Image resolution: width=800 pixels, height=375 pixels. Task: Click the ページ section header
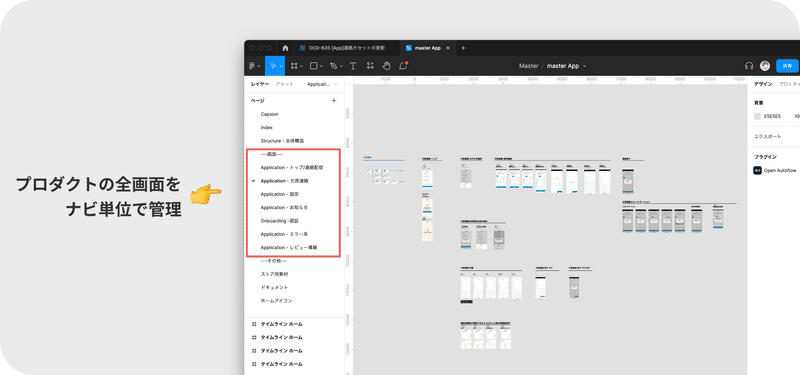(257, 101)
